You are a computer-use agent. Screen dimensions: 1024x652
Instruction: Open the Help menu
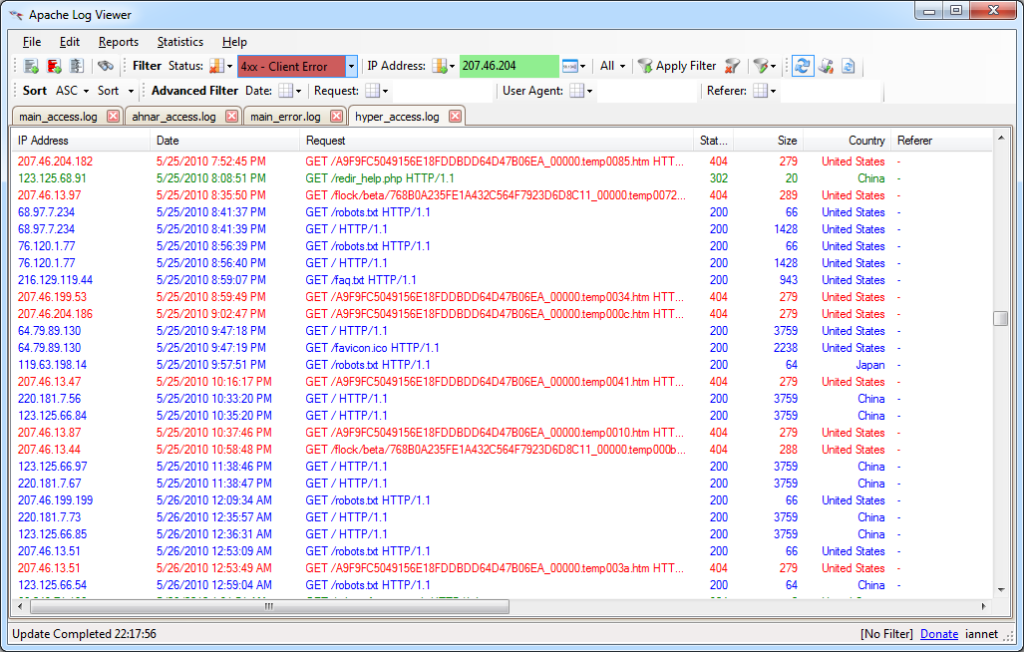(x=234, y=42)
